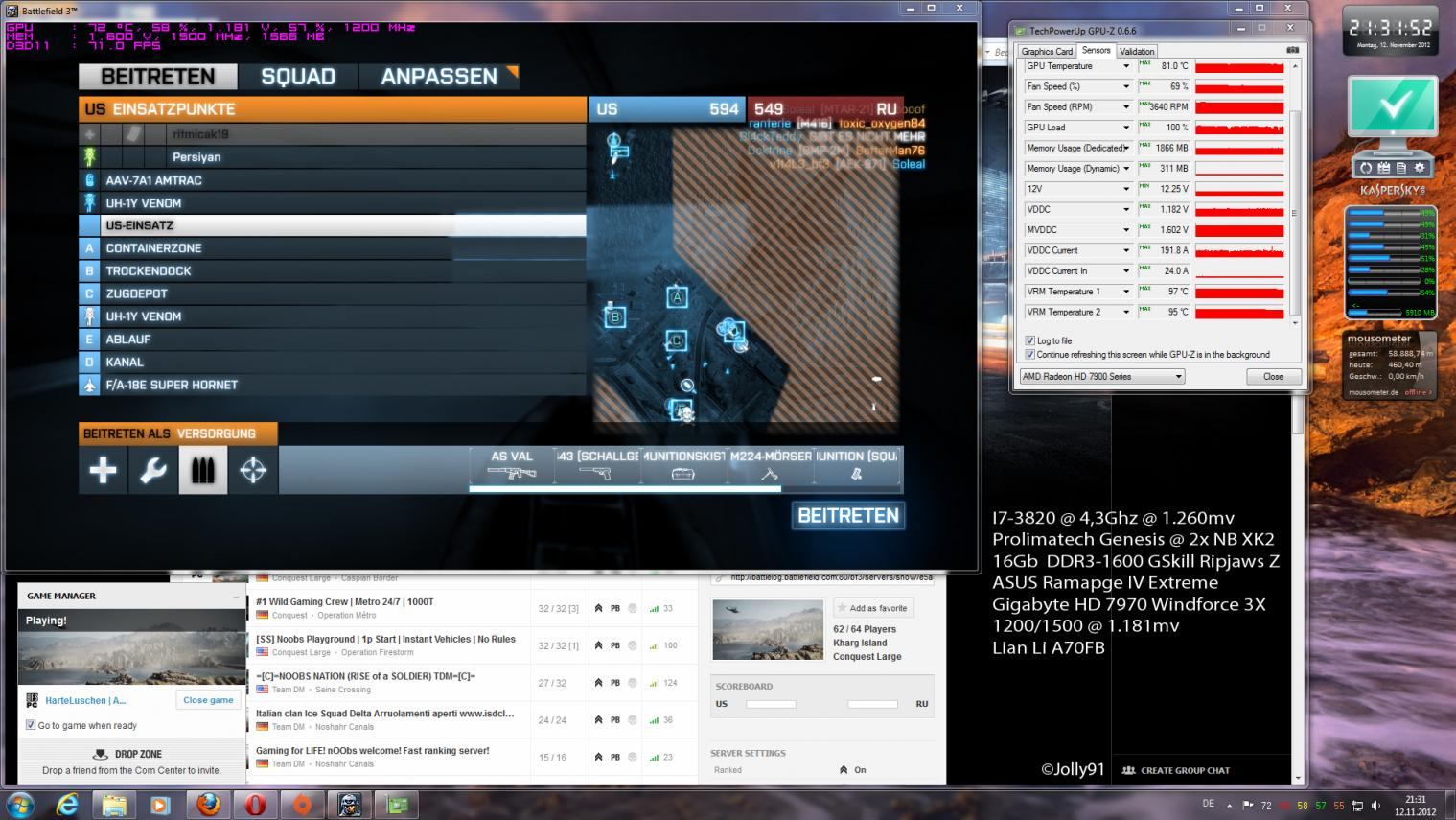
Task: Click capture point C on the map
Action: click(x=677, y=340)
